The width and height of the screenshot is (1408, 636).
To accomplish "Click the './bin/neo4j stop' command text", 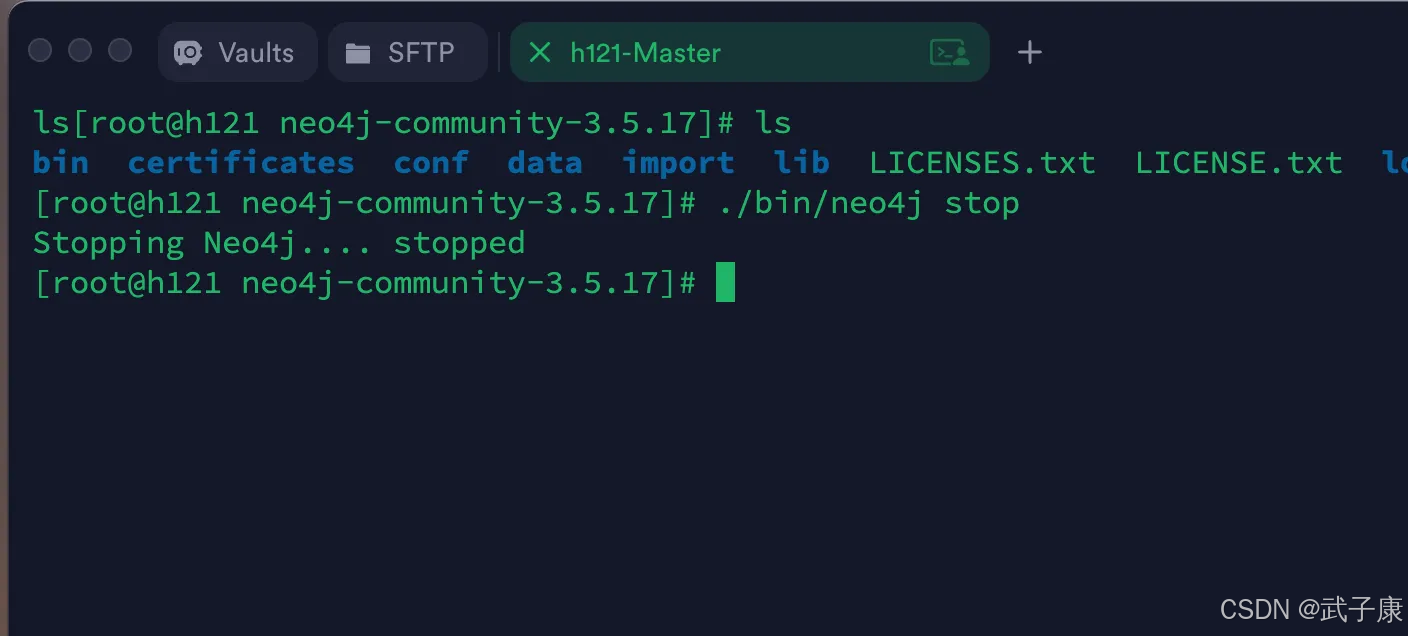I will click(x=868, y=203).
